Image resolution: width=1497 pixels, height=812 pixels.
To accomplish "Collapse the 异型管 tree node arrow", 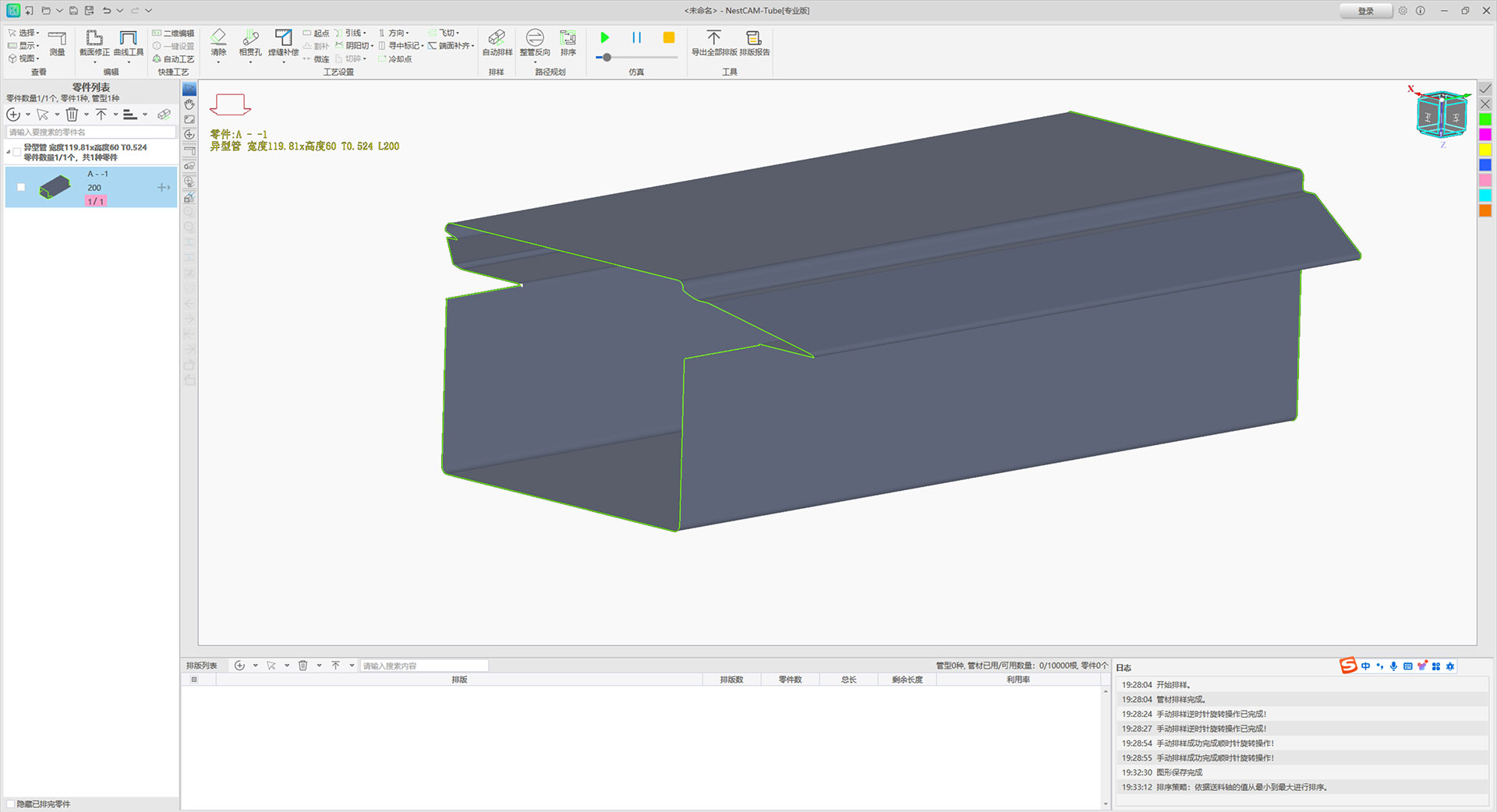I will point(9,152).
